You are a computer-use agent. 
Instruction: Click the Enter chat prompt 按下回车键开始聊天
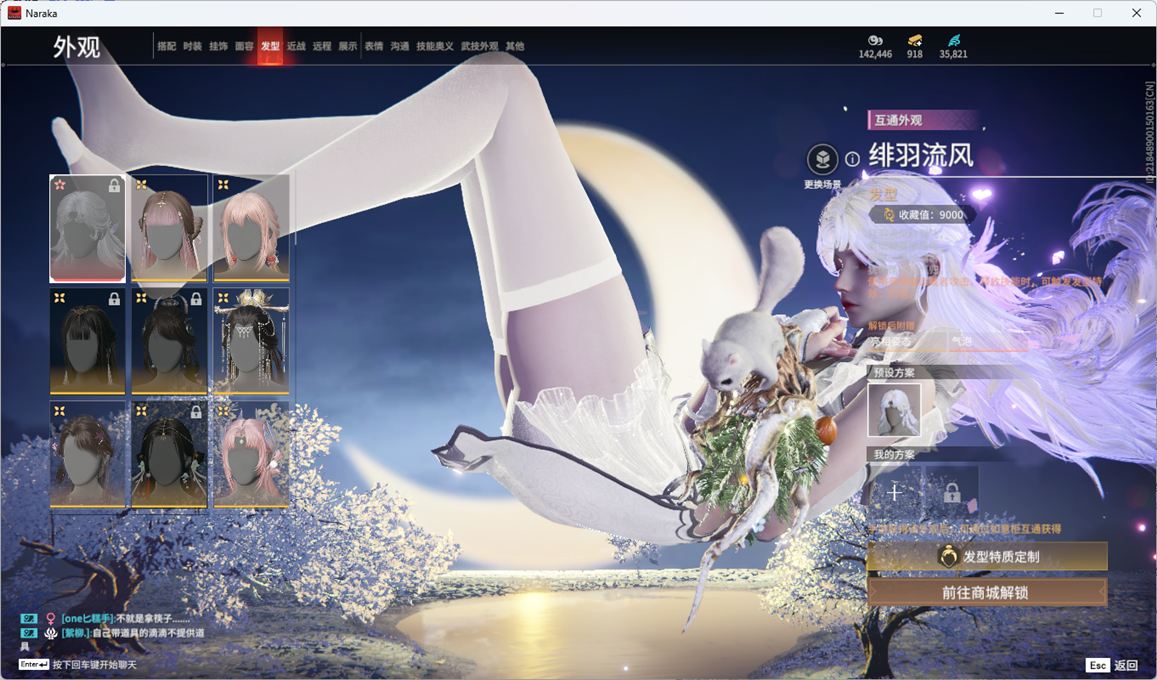point(94,665)
